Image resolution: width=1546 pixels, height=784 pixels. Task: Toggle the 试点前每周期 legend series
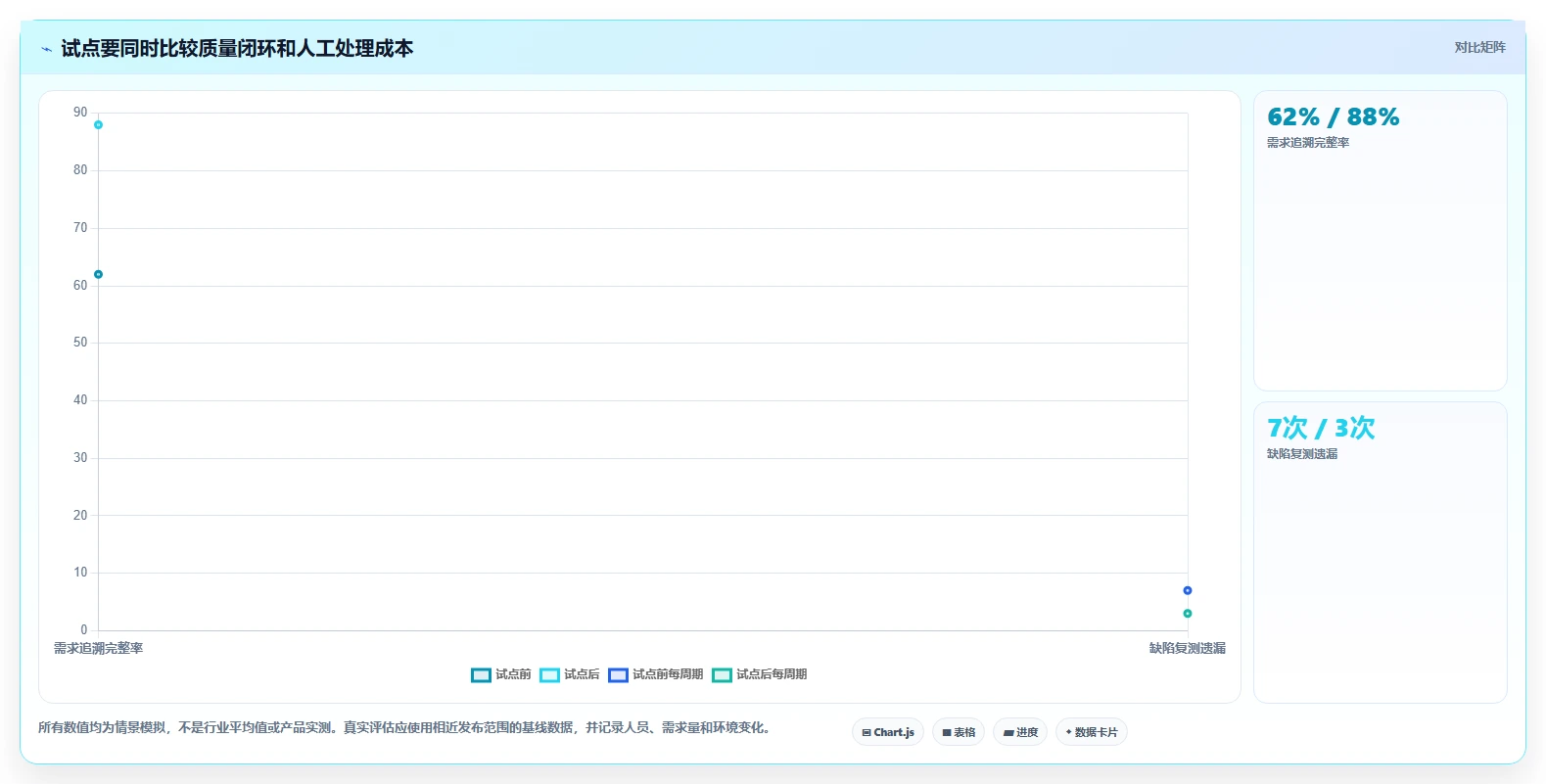click(x=655, y=674)
